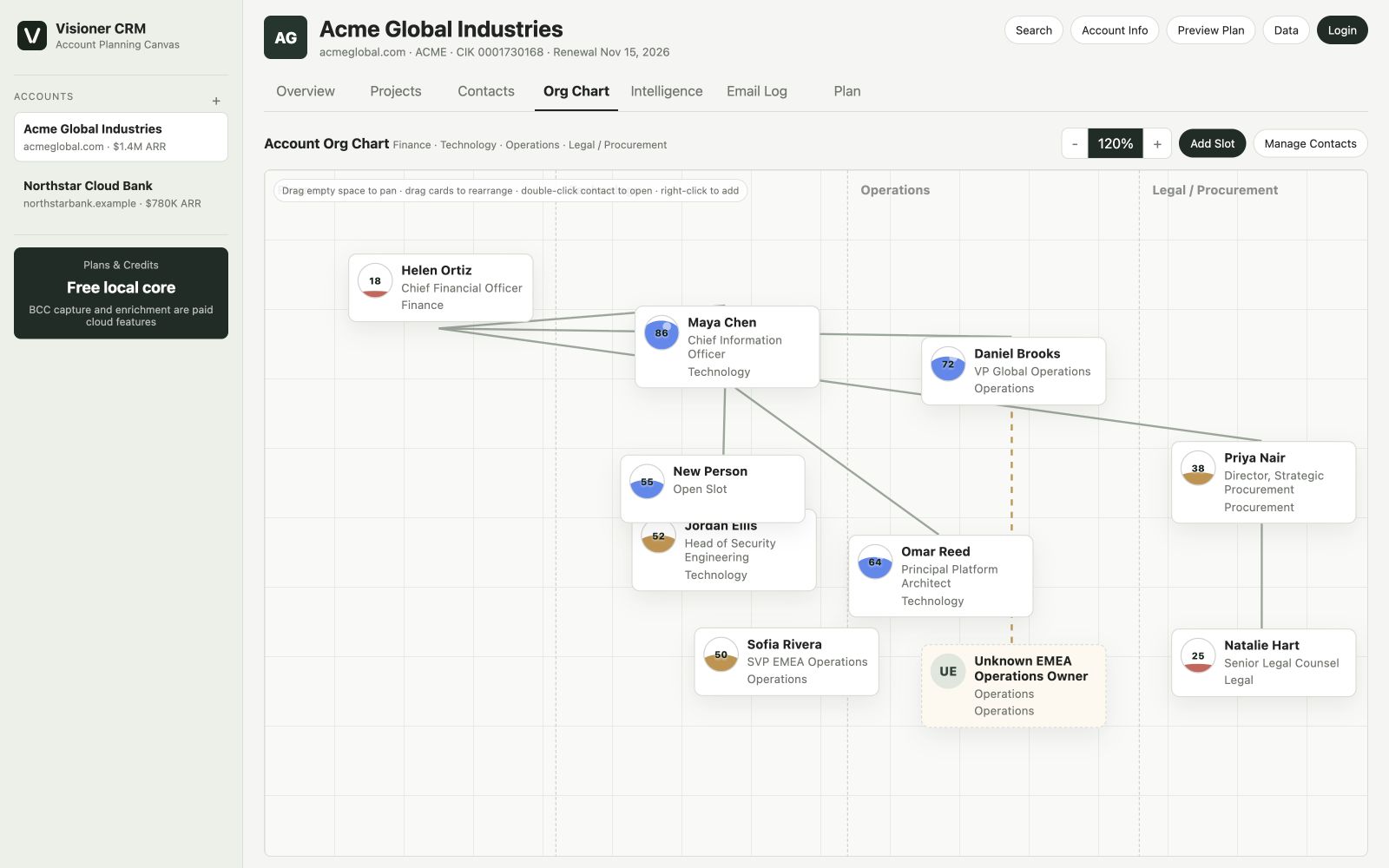Switch to the Plan tab
This screenshot has height=868, width=1389.
coord(847,91)
